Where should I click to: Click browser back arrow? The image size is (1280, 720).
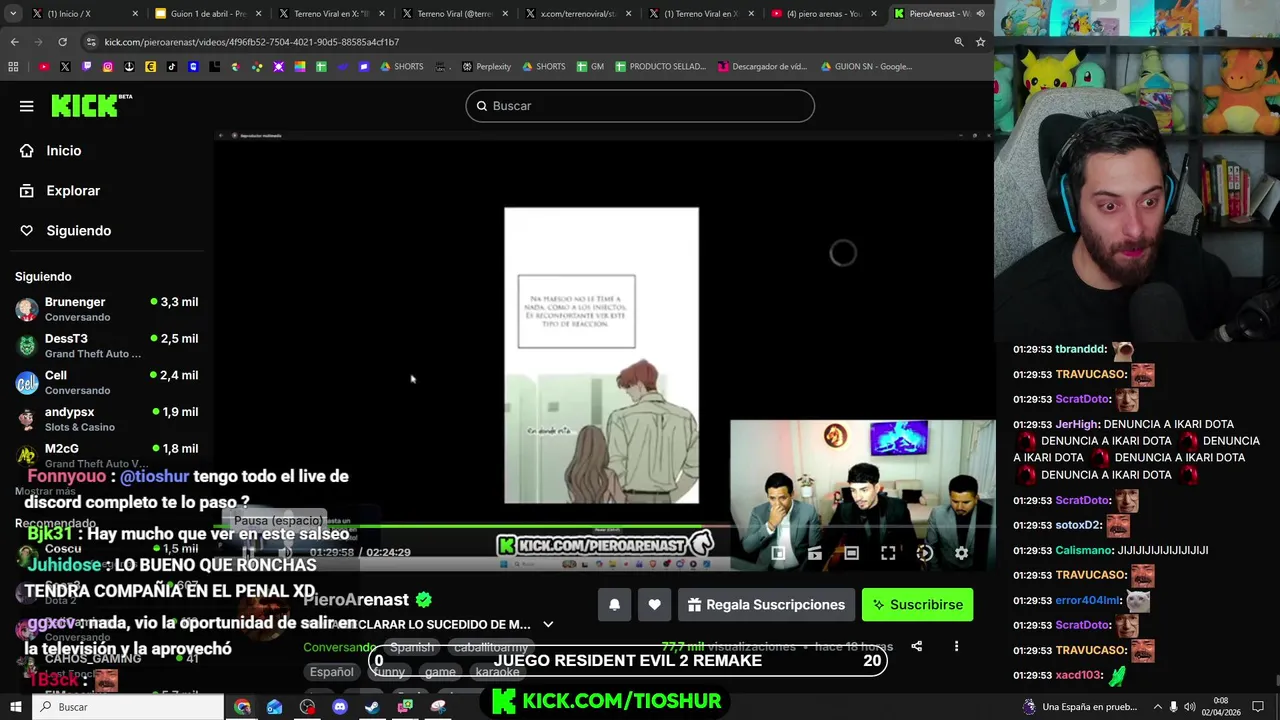(x=14, y=42)
